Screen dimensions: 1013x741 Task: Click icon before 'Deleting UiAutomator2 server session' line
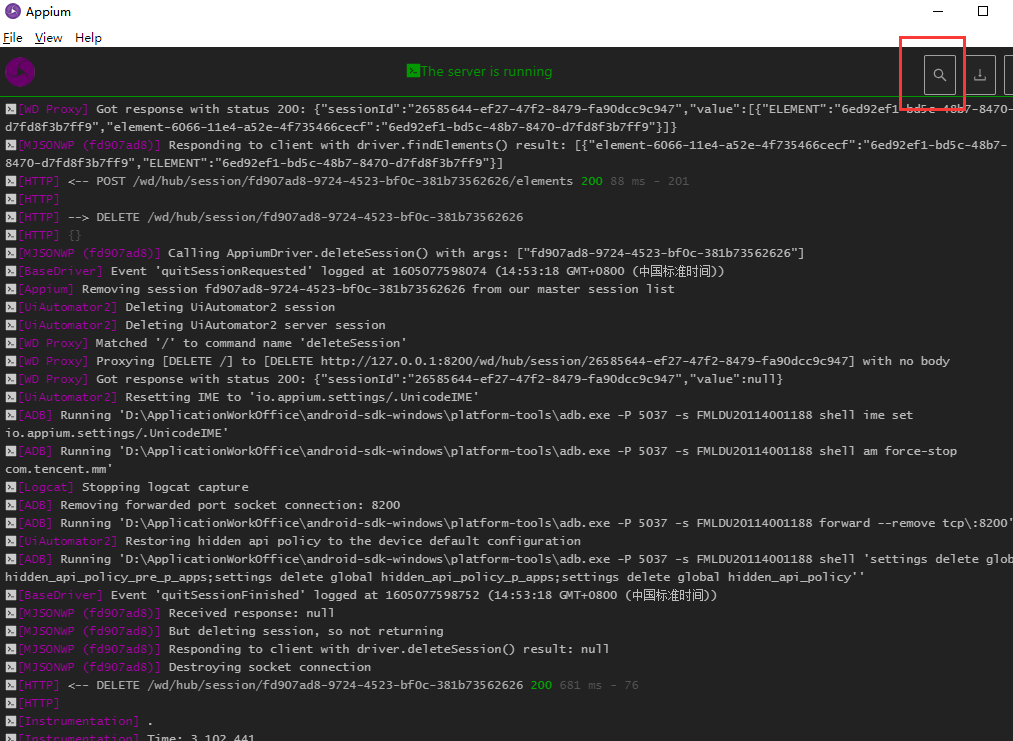click(10, 325)
